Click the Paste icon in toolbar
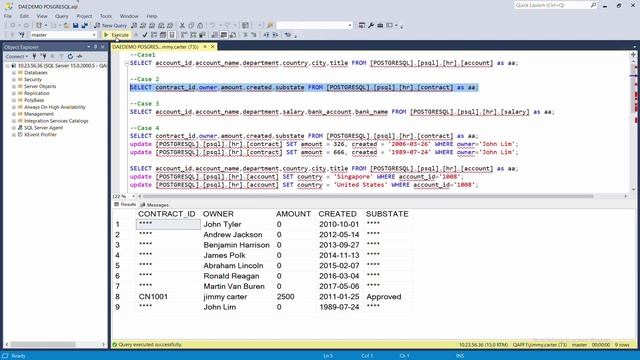The width and height of the screenshot is (640, 360). click(x=200, y=25)
